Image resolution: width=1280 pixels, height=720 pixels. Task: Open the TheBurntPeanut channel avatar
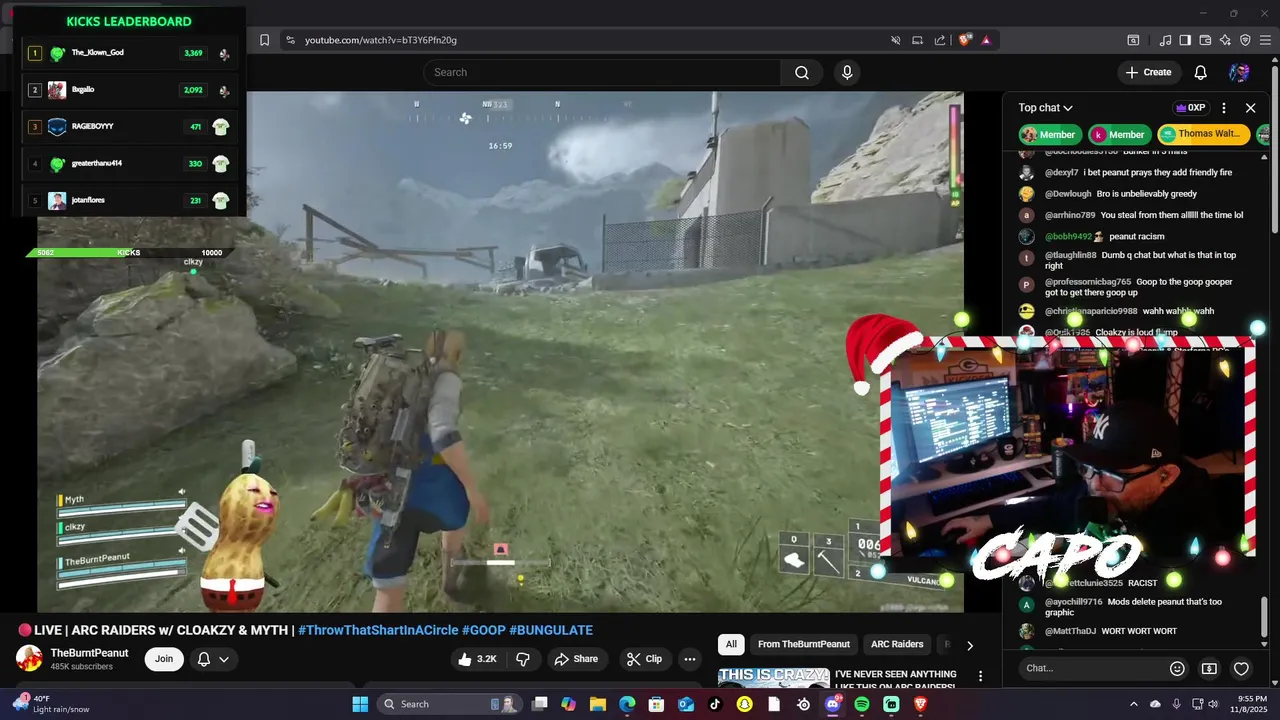pyautogui.click(x=29, y=659)
